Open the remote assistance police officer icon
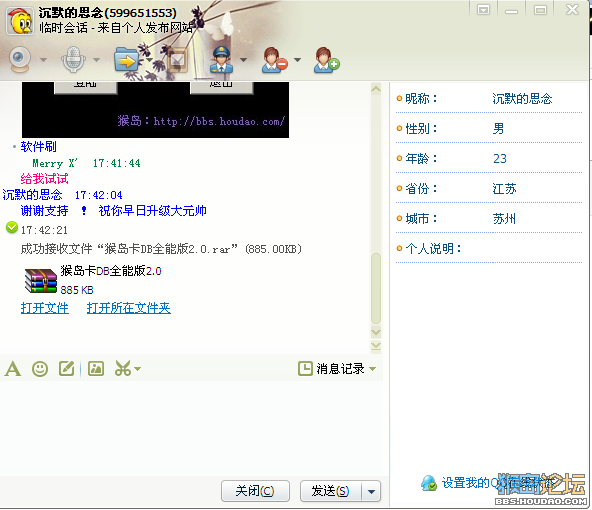This screenshot has height=510, width=592. click(x=221, y=60)
